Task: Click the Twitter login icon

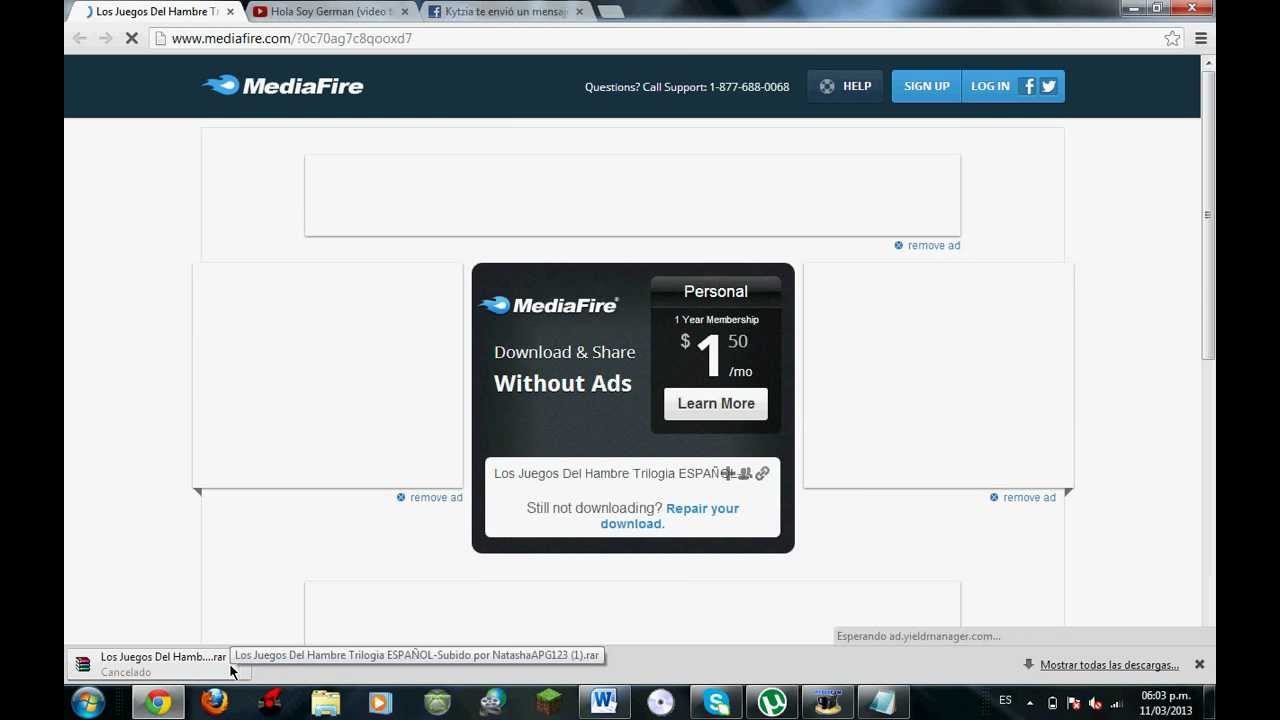Action: coord(1048,86)
